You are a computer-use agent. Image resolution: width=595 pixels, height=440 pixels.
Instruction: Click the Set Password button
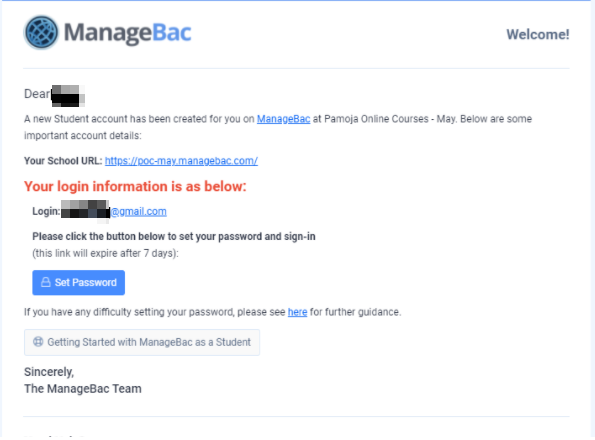(79, 283)
